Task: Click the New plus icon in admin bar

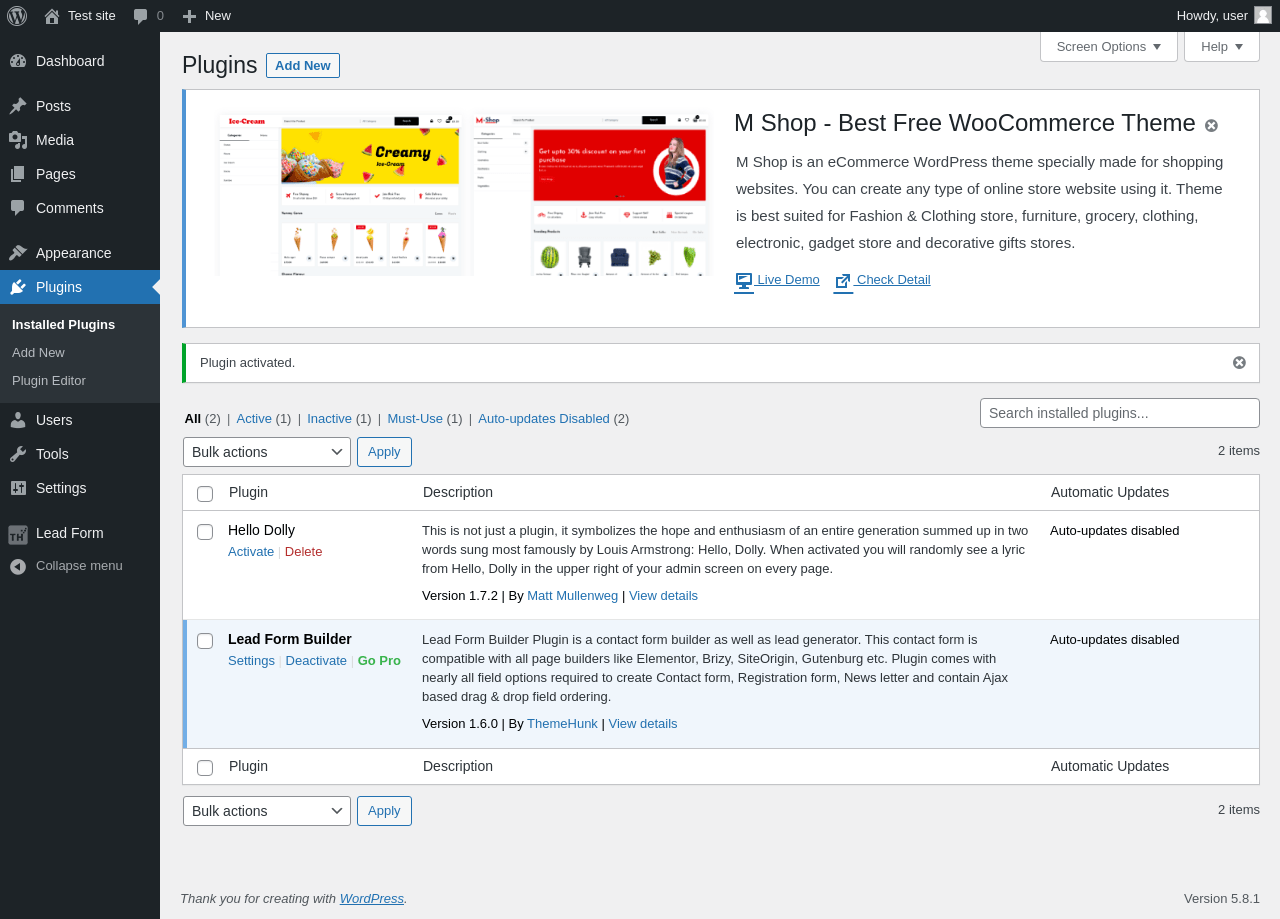Action: click(x=189, y=16)
